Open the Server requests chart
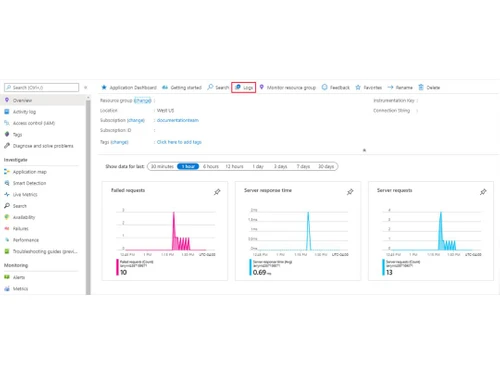 pos(431,231)
